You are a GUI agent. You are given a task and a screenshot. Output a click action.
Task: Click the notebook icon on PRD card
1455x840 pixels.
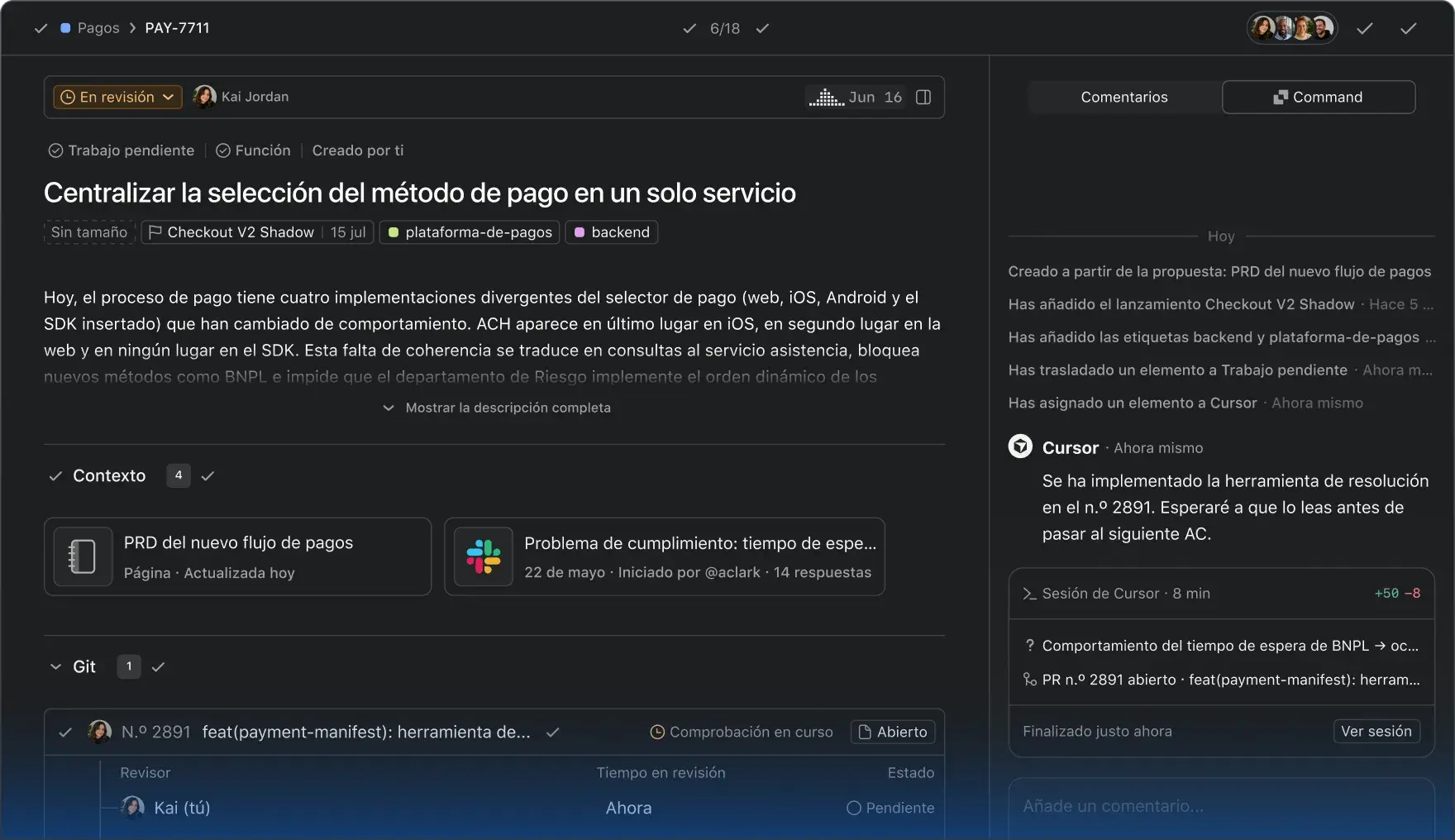[83, 556]
